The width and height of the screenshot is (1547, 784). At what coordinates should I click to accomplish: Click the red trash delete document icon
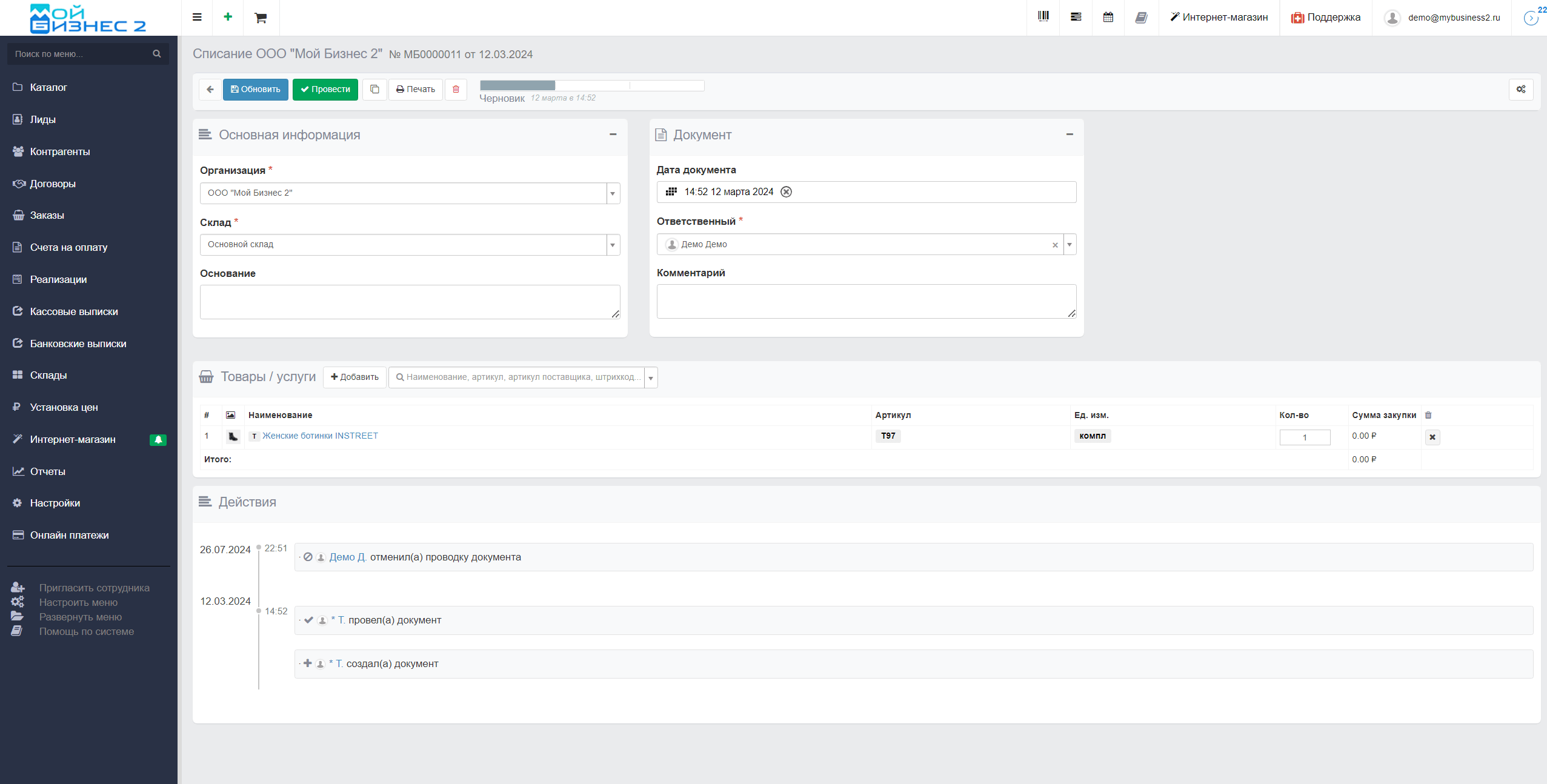click(x=456, y=89)
